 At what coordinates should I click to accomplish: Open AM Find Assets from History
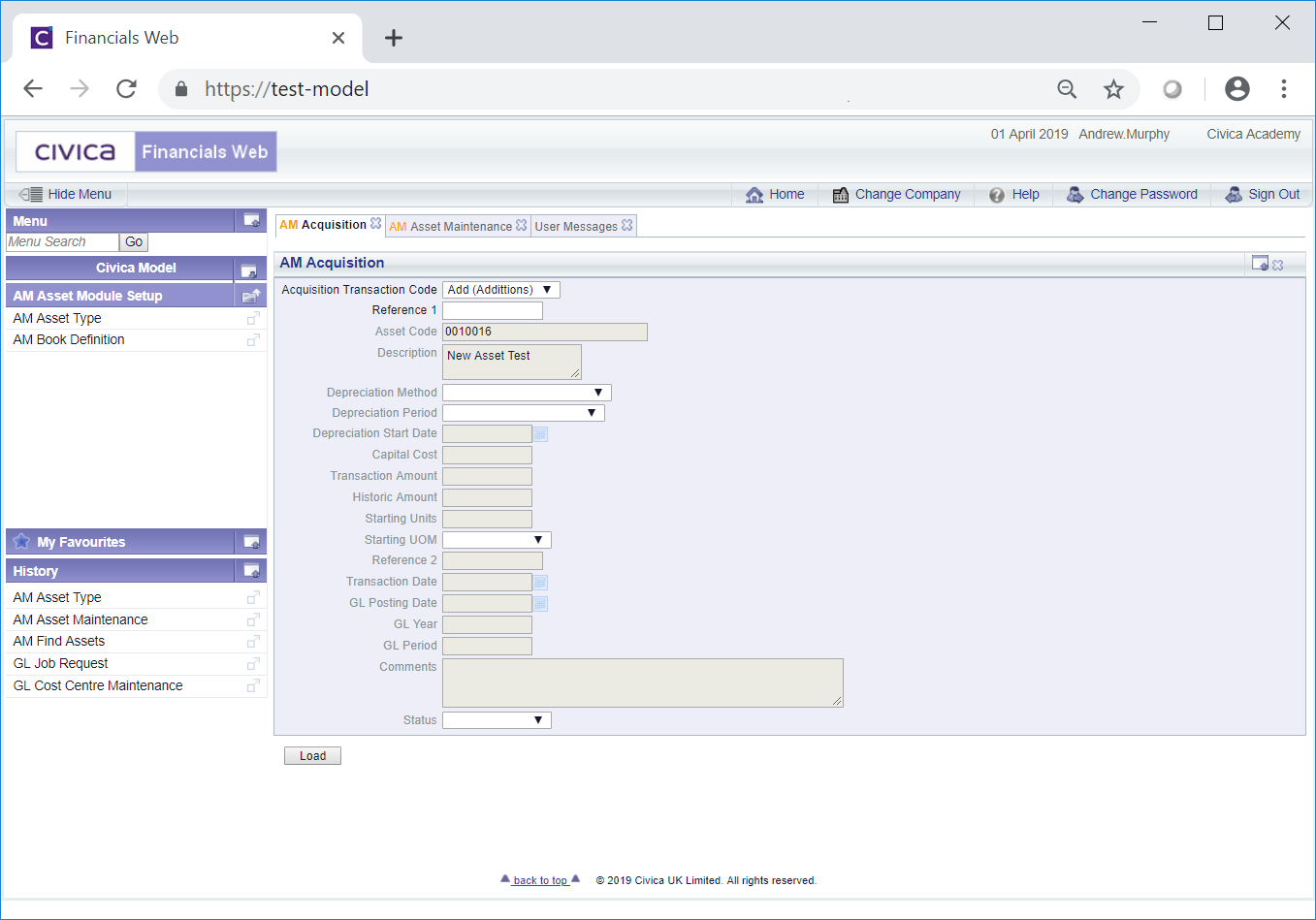tap(59, 642)
